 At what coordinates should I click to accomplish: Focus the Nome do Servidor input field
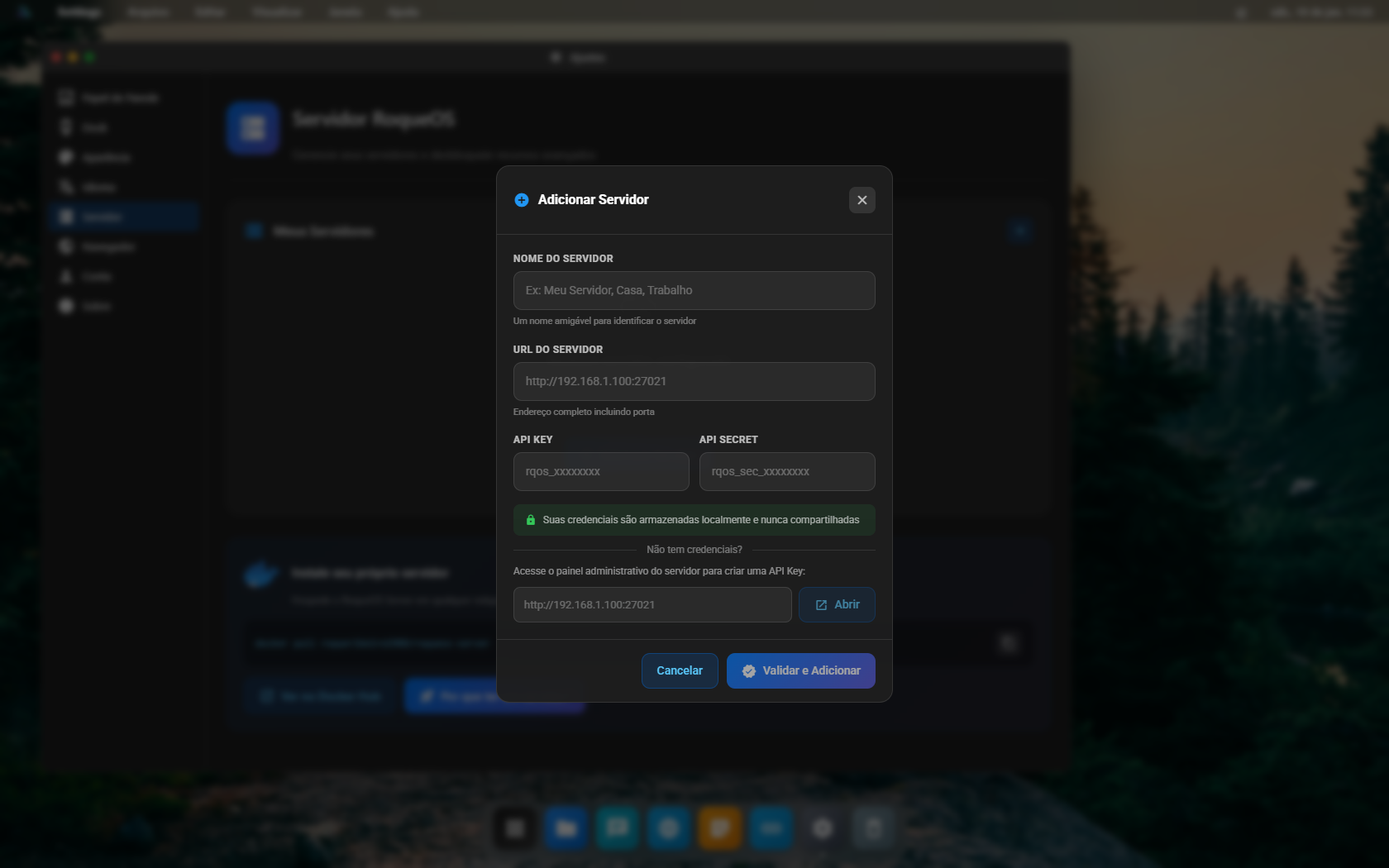[694, 291]
